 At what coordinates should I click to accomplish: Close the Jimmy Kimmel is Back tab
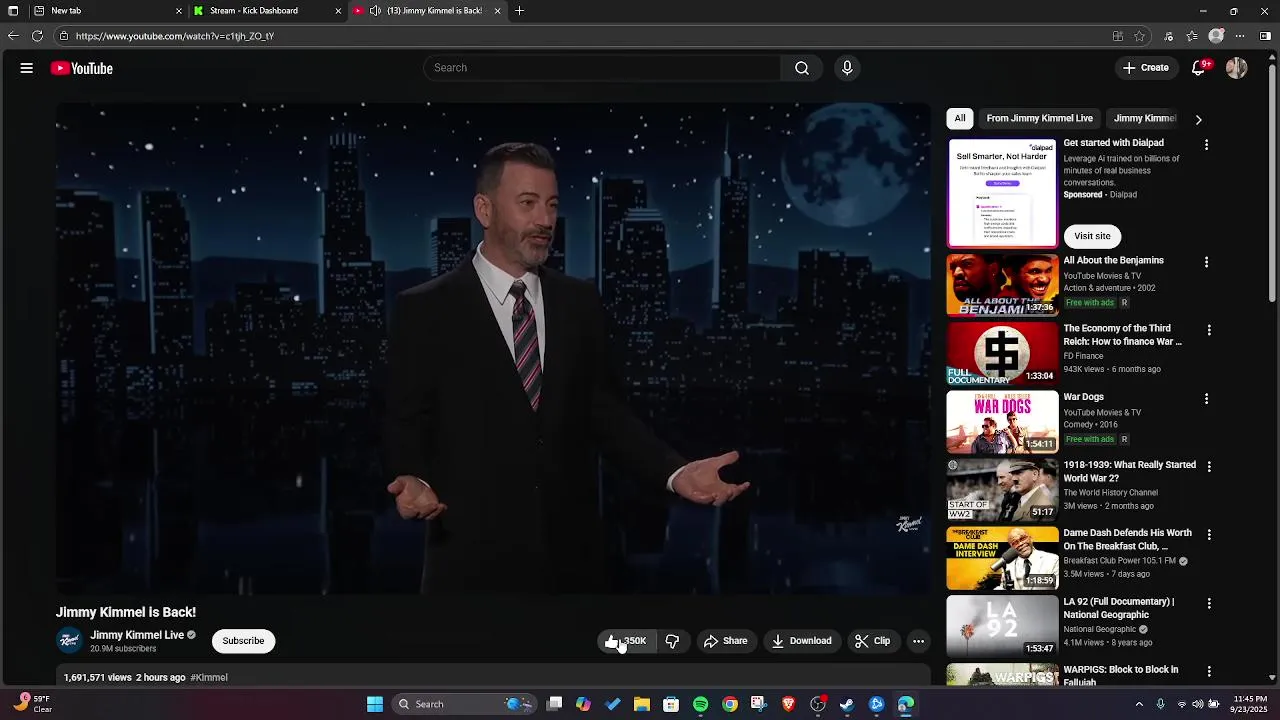[x=498, y=11]
